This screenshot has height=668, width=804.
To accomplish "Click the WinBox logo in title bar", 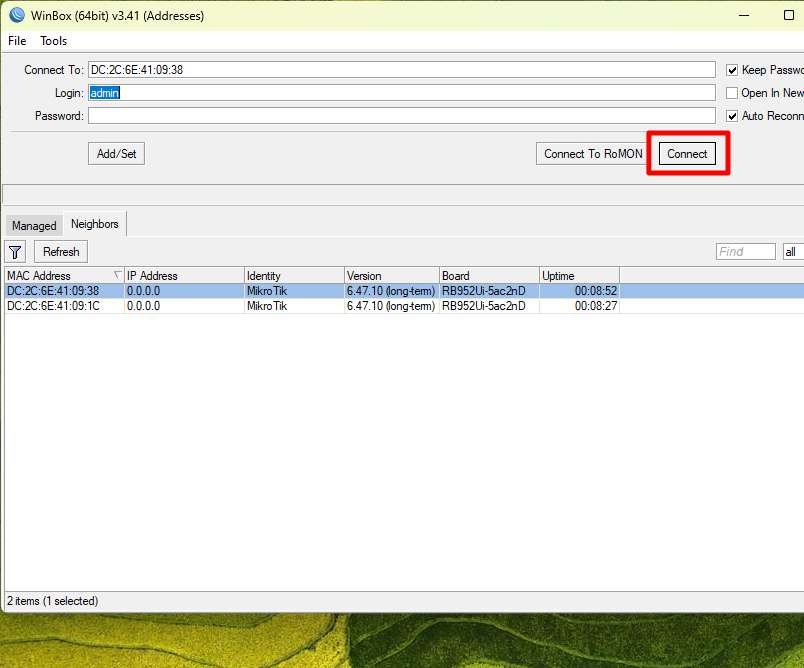I will [16, 16].
